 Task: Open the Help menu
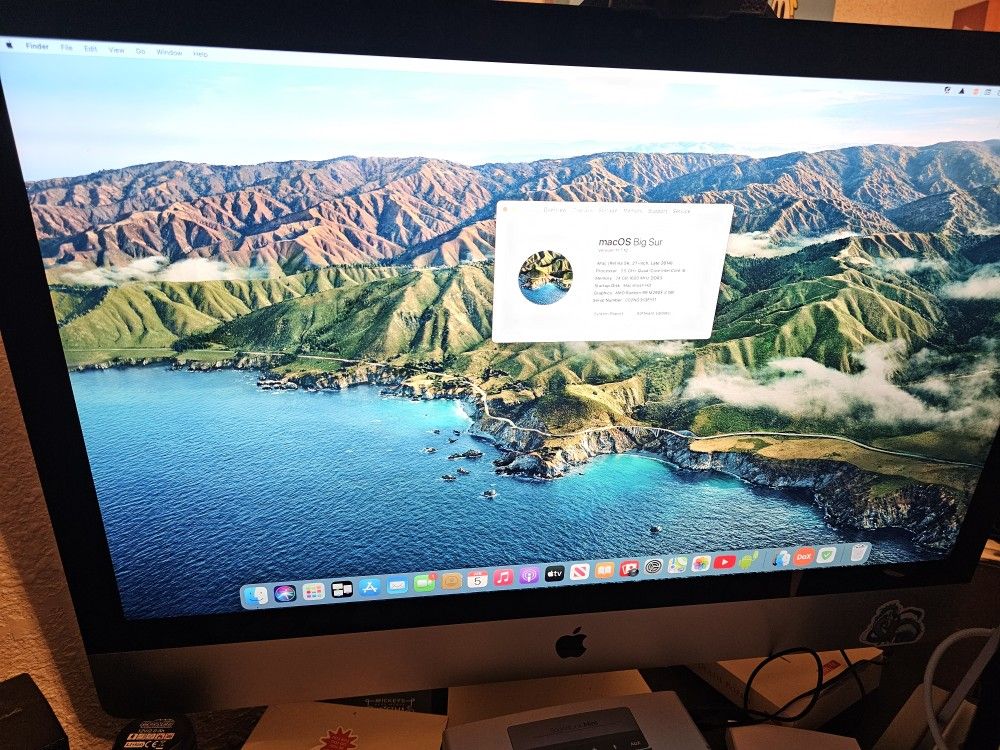tap(200, 53)
